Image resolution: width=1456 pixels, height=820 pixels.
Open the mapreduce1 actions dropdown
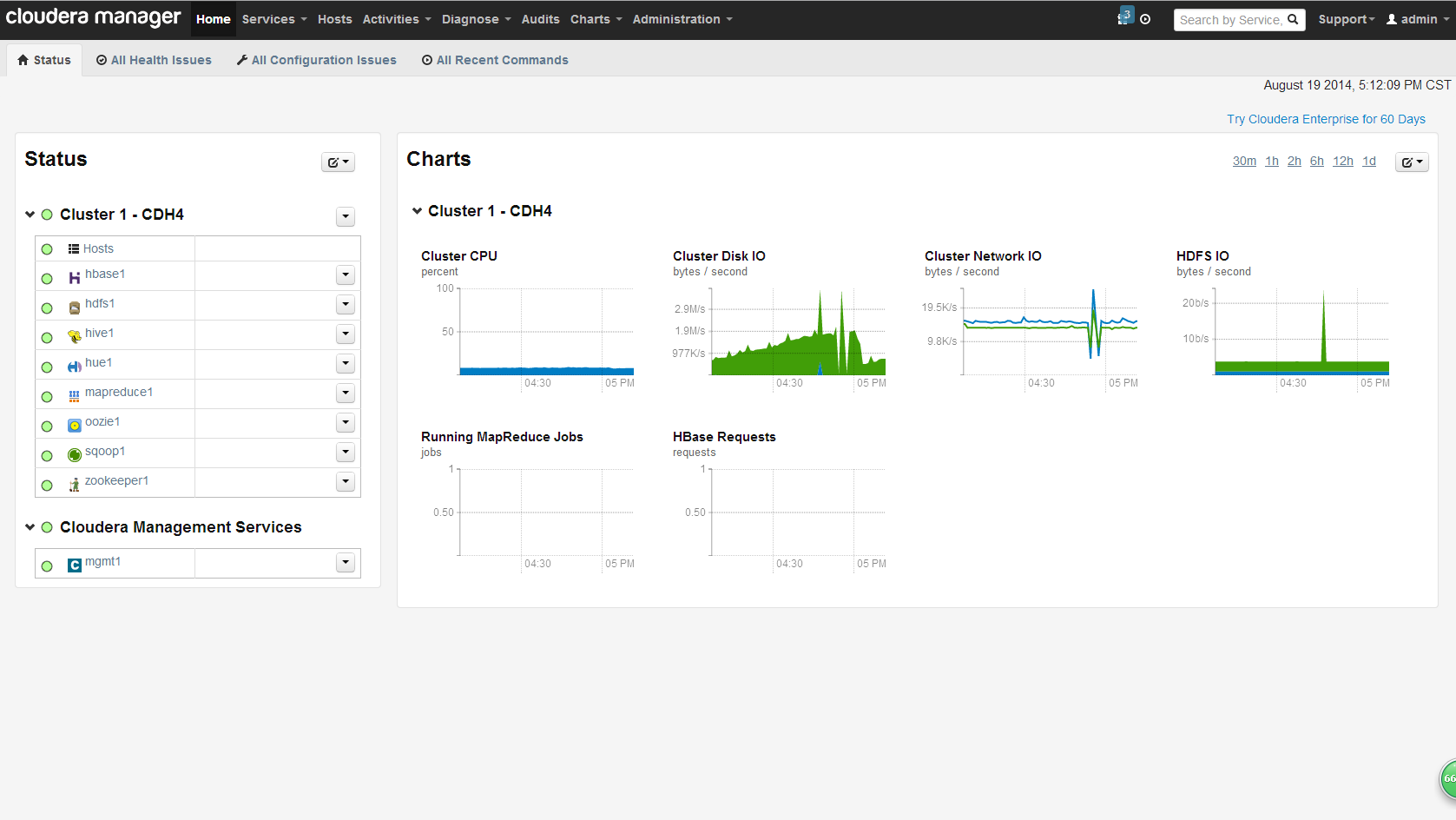[346, 393]
